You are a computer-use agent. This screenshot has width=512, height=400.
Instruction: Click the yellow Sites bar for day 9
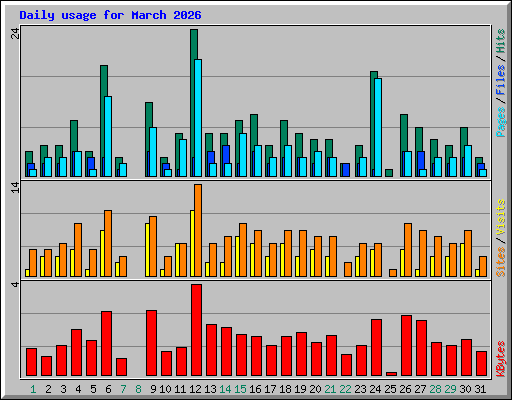point(147,250)
